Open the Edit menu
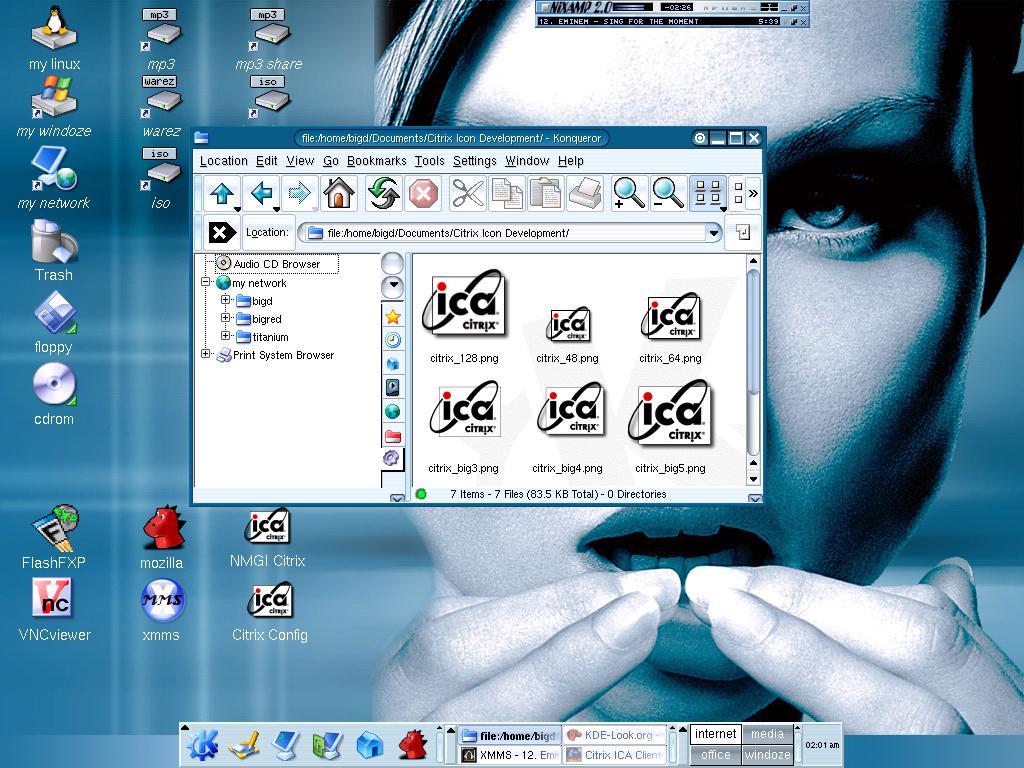This screenshot has height=768, width=1024. (266, 161)
